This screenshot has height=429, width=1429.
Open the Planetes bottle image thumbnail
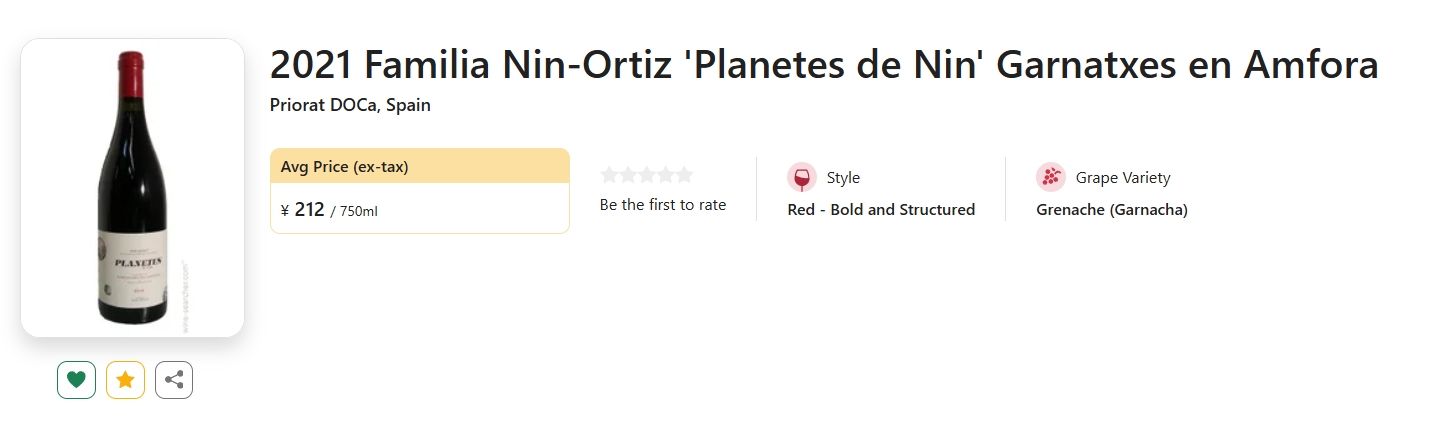pyautogui.click(x=132, y=188)
